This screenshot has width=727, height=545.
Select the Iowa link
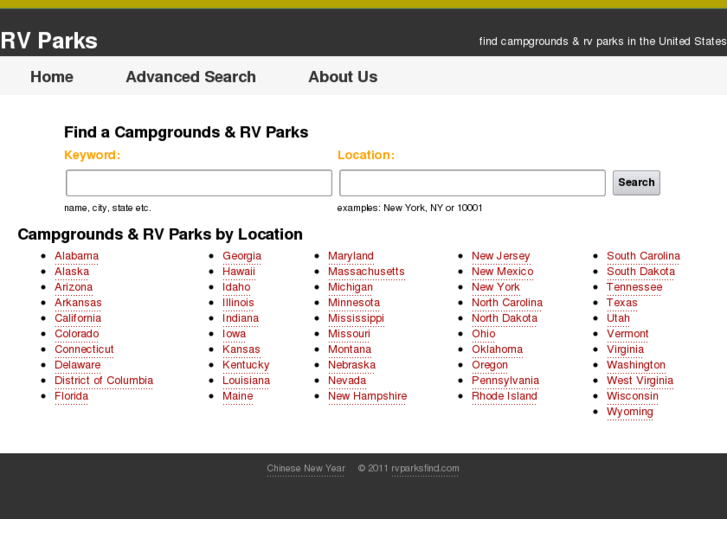[x=234, y=334]
